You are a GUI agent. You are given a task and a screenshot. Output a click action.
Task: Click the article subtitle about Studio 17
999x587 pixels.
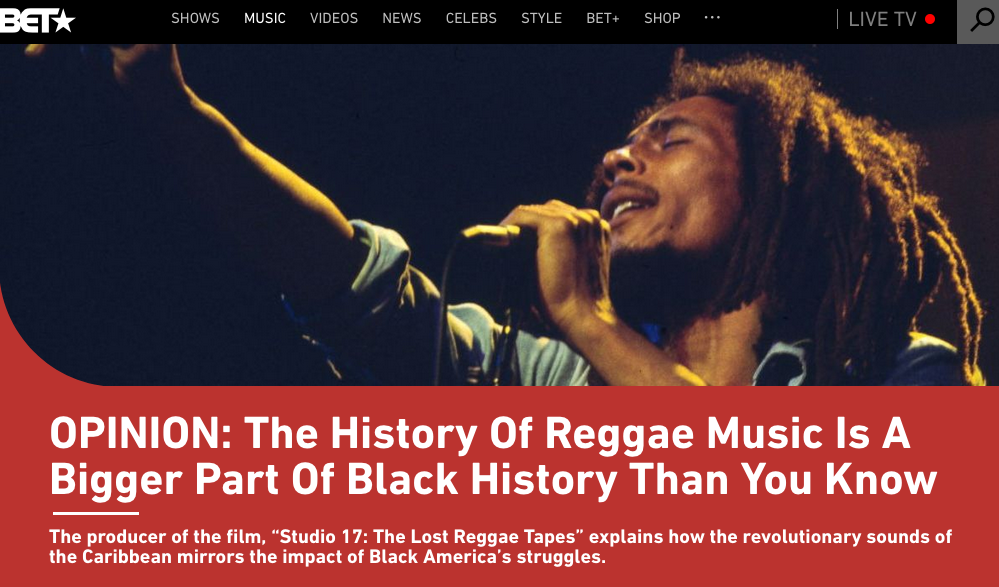point(500,546)
